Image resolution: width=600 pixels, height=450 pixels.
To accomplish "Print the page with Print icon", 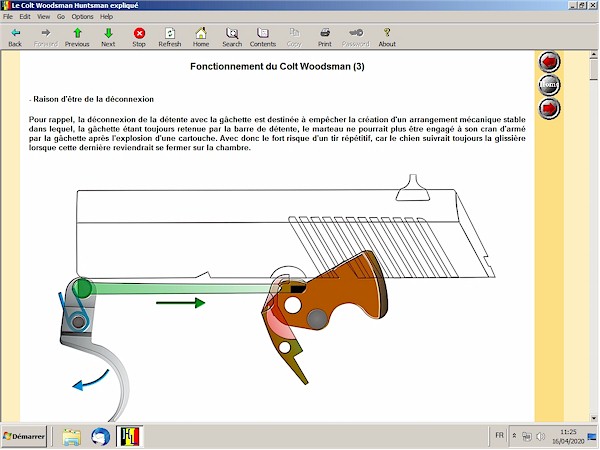I will point(325,37).
